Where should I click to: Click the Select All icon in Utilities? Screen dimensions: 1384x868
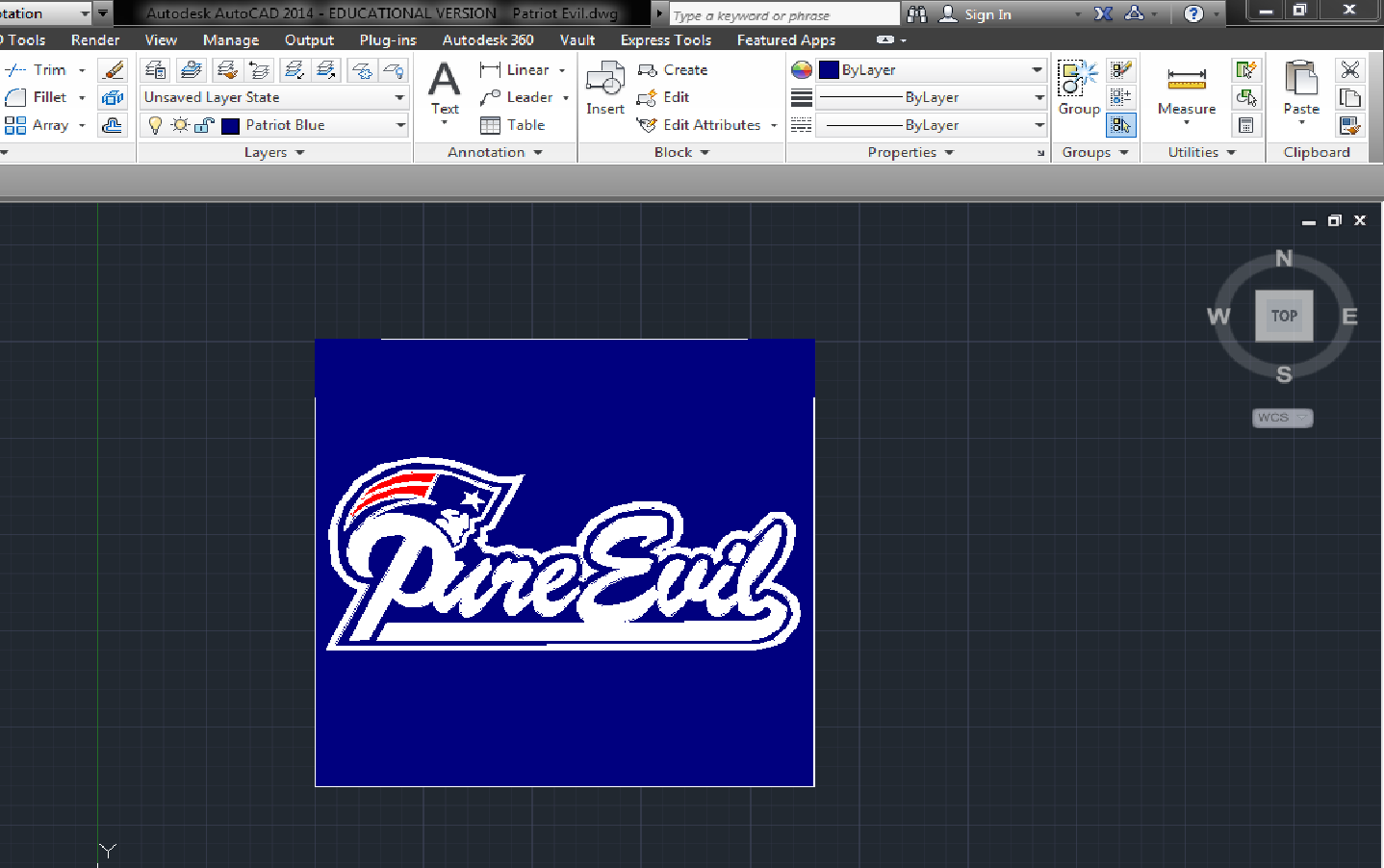1246,97
